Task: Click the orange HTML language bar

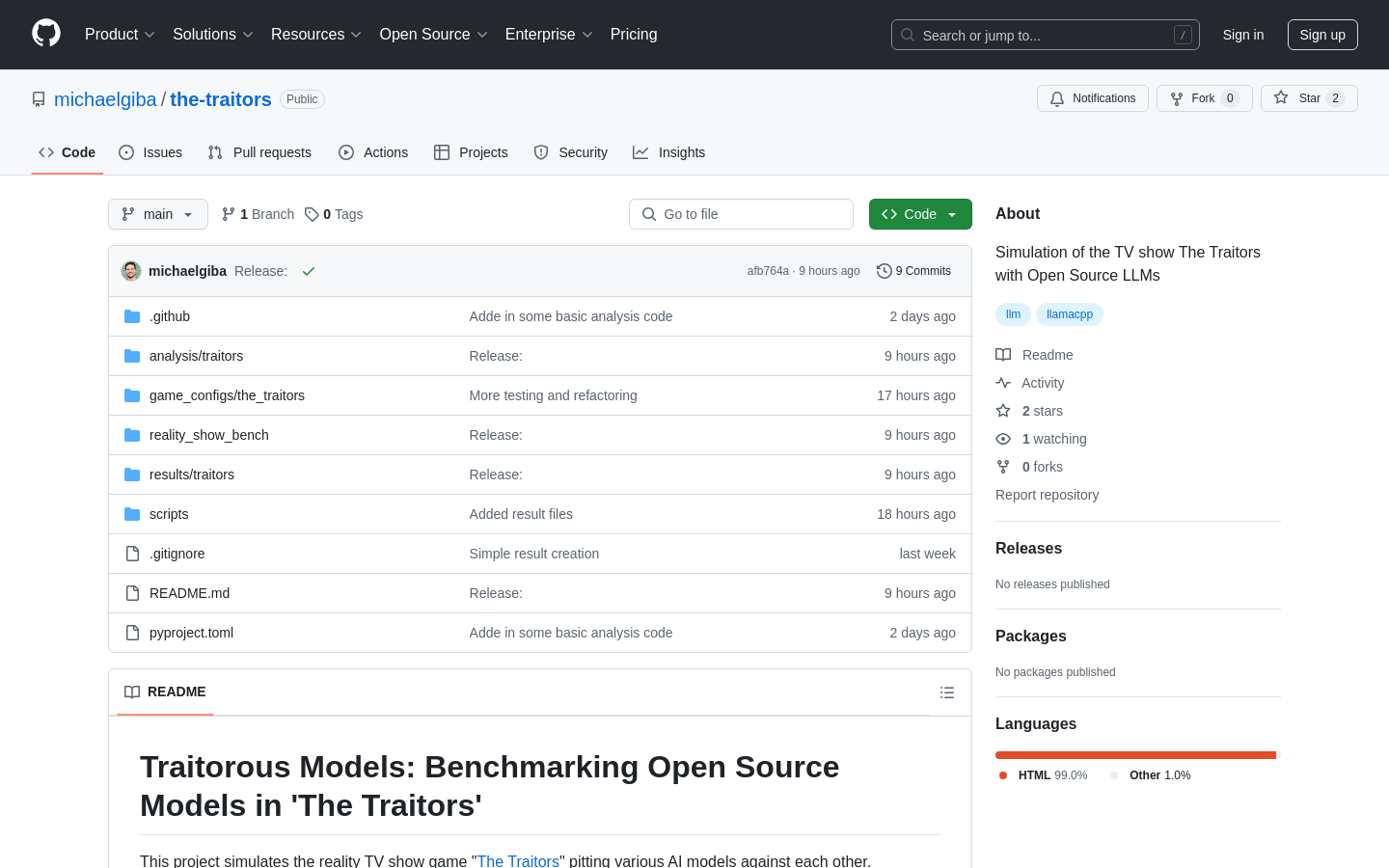Action: (1135, 755)
